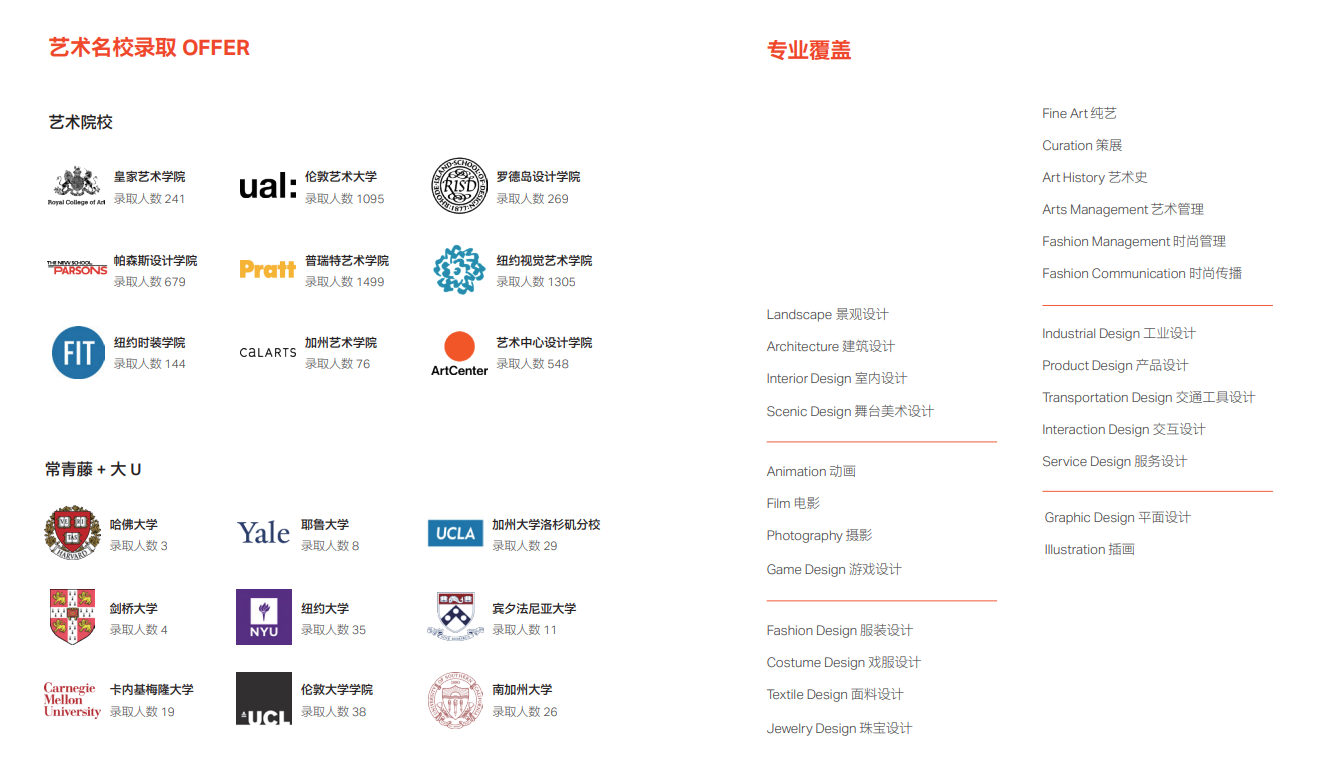1339x763 pixels.
Task: Click the orange ArtCenter dot logo
Action: click(x=459, y=354)
